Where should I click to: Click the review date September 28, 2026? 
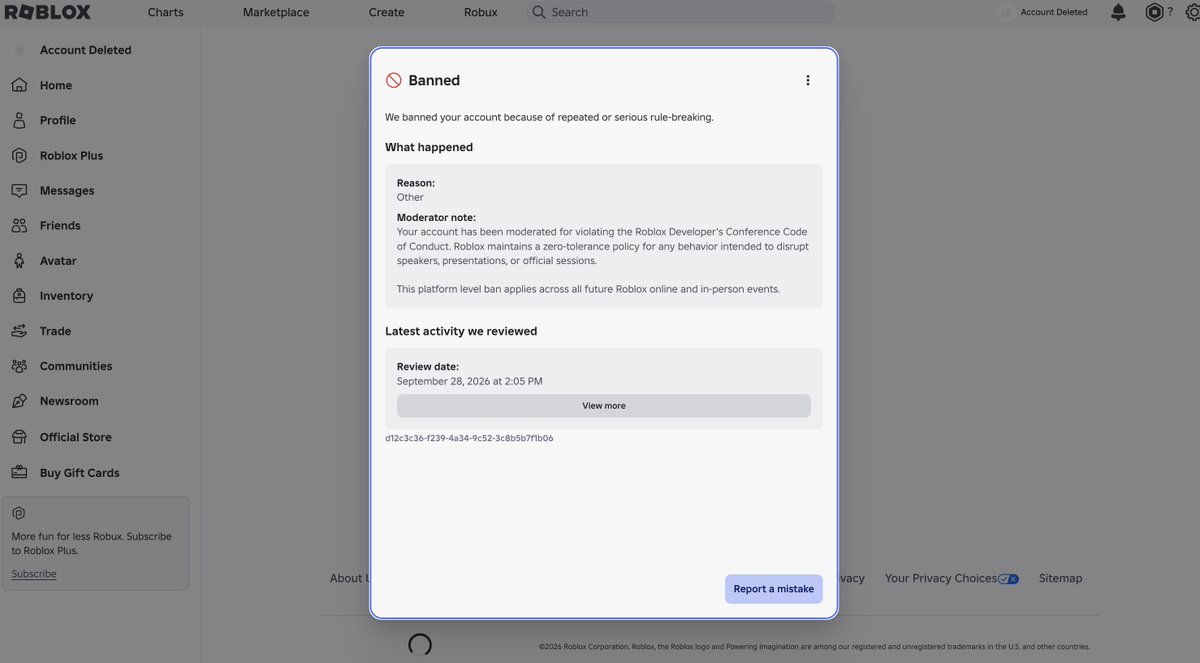click(470, 381)
